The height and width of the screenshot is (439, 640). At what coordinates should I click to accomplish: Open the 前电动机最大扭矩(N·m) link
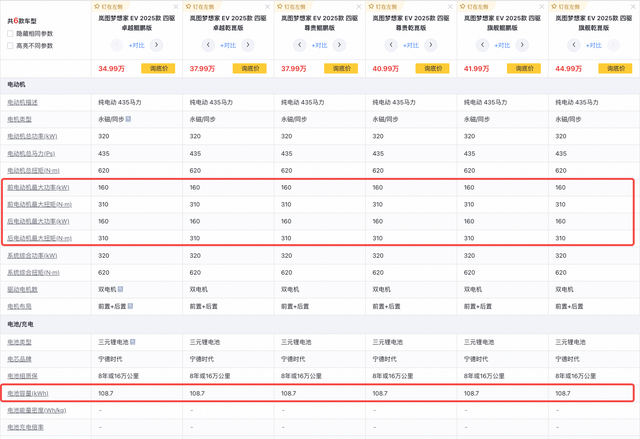click(x=40, y=204)
